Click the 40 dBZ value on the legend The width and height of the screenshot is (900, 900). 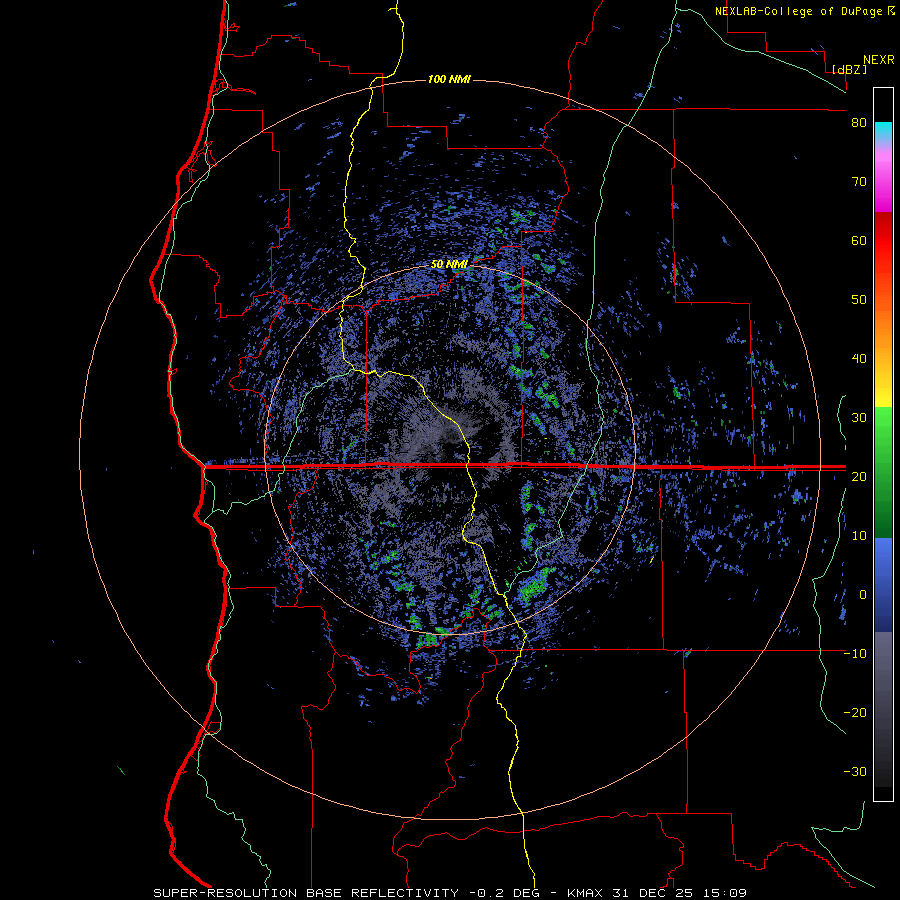click(859, 359)
